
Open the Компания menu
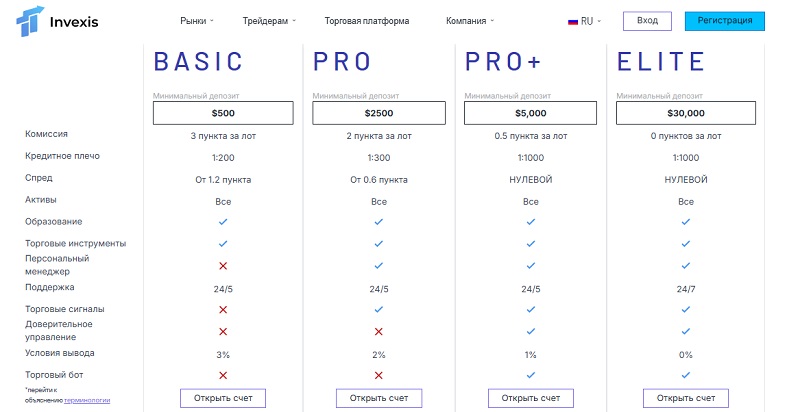click(470, 21)
